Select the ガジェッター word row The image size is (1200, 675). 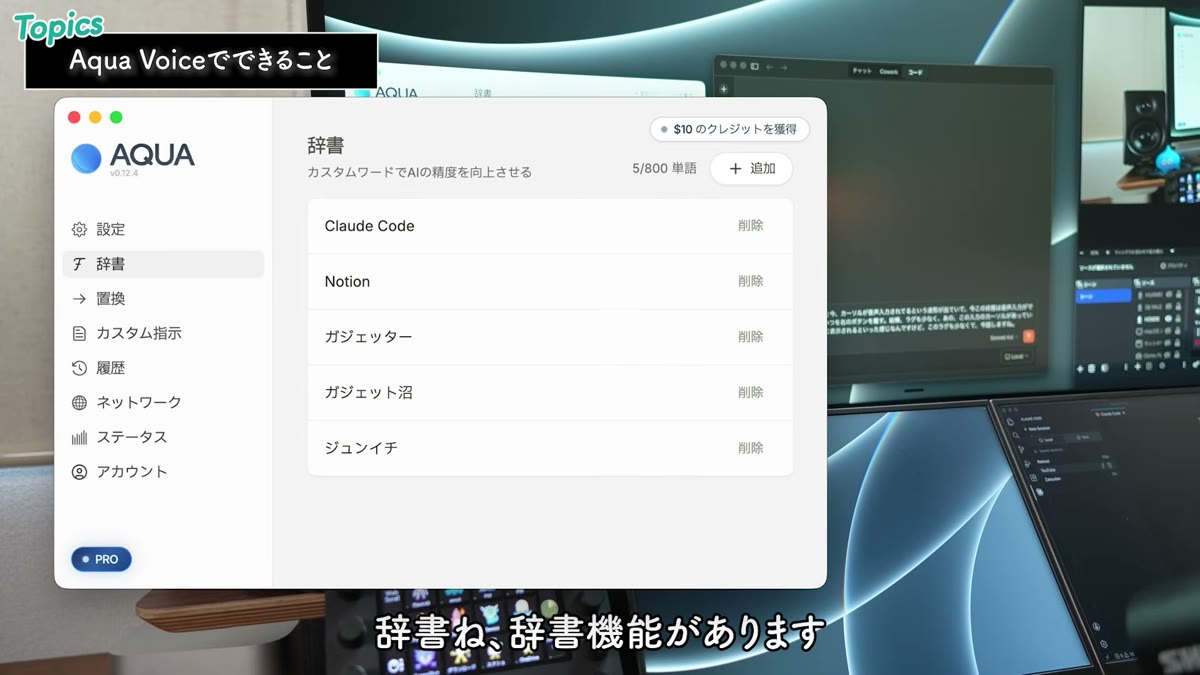point(550,337)
